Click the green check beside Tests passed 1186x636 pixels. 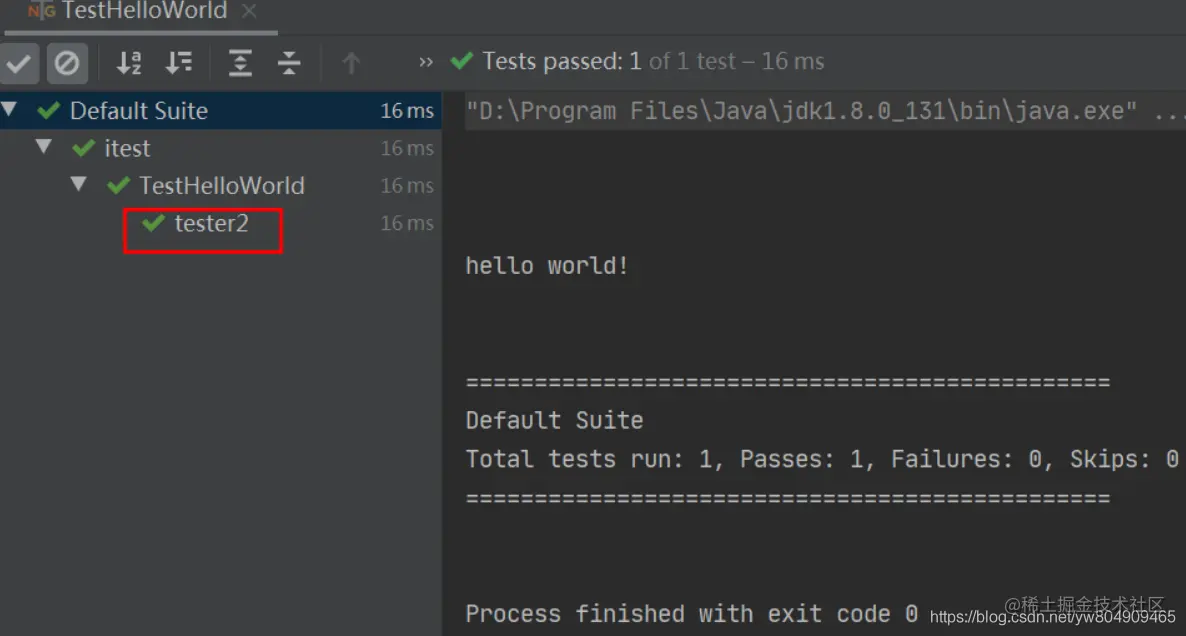[461, 61]
